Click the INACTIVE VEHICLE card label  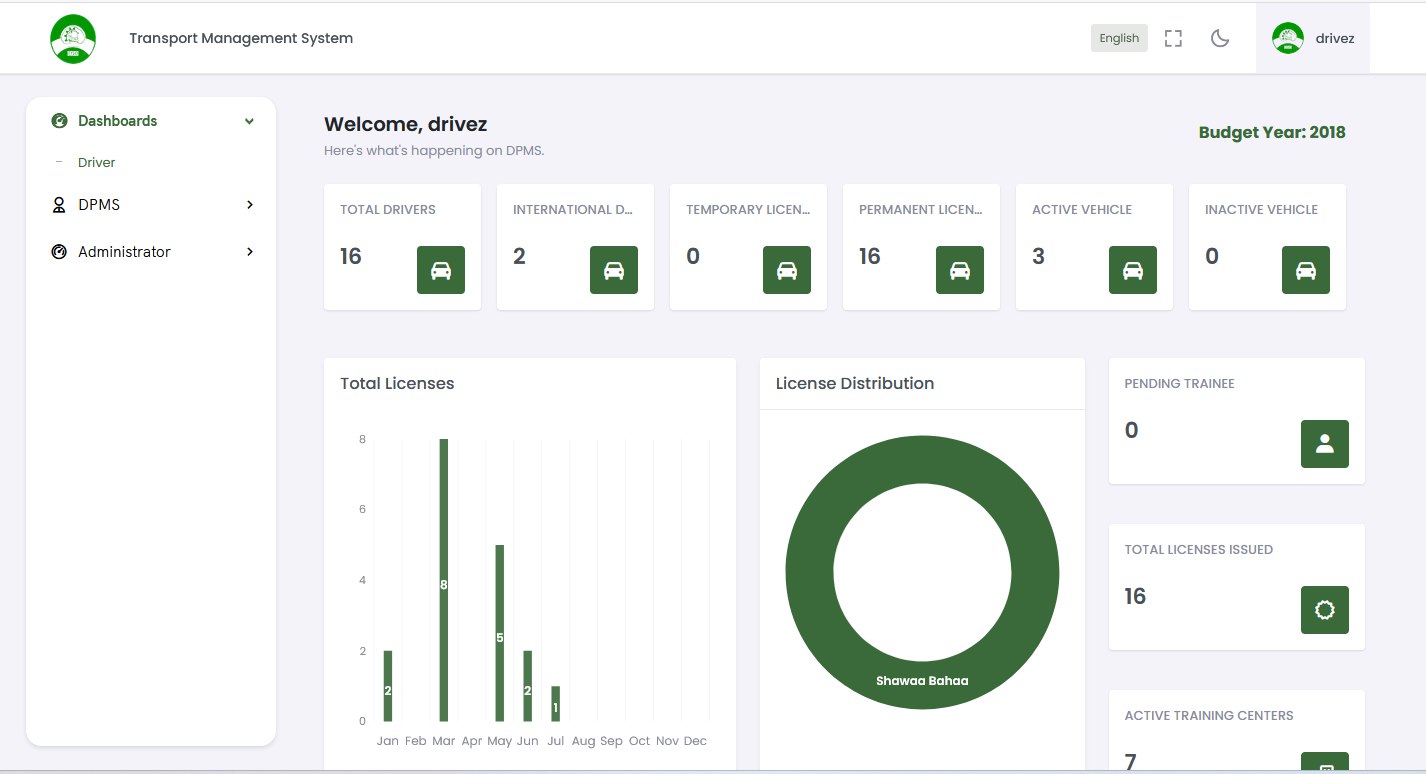coord(1261,210)
